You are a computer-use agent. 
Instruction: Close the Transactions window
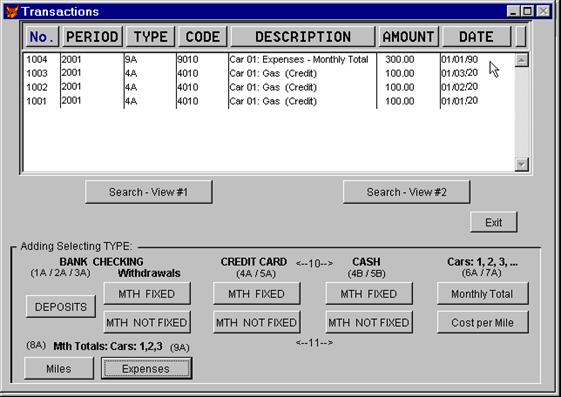point(544,11)
